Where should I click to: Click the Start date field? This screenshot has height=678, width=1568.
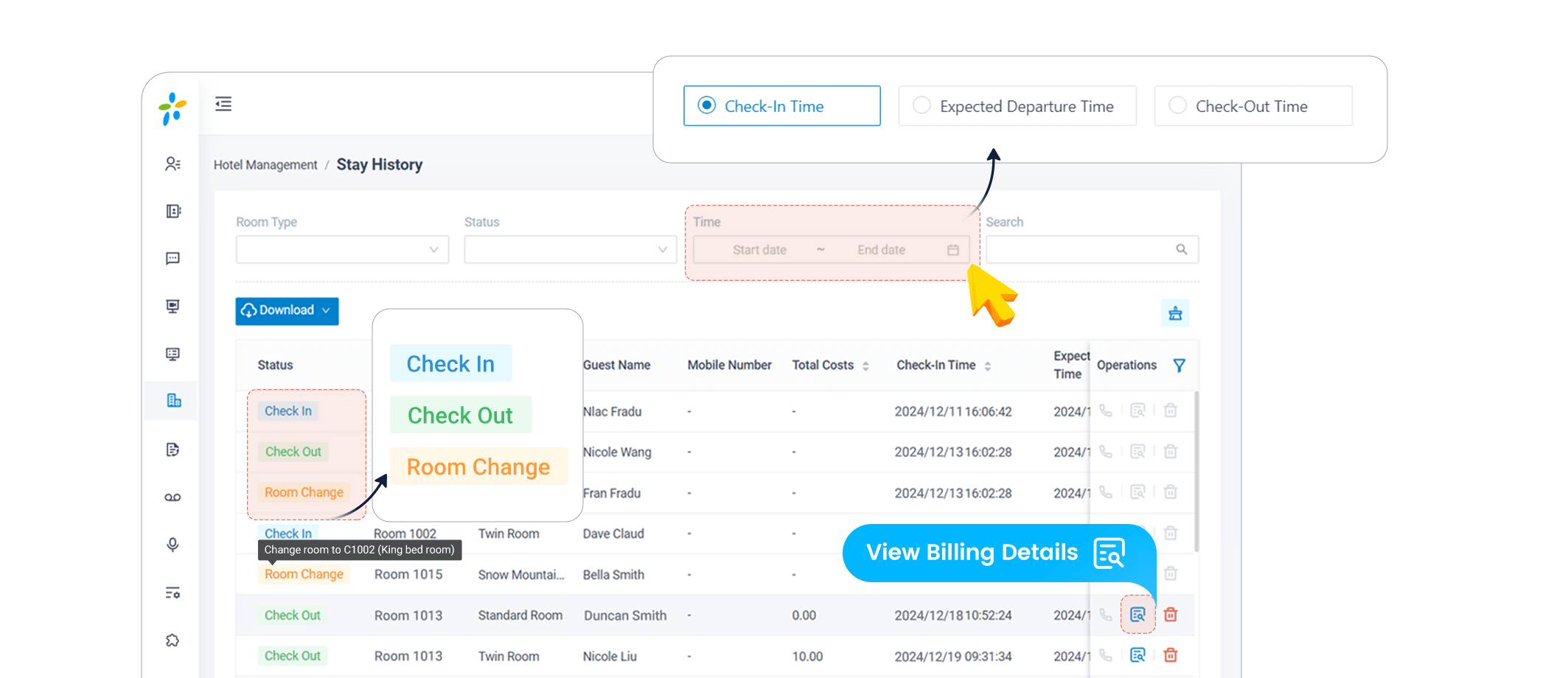pos(759,250)
